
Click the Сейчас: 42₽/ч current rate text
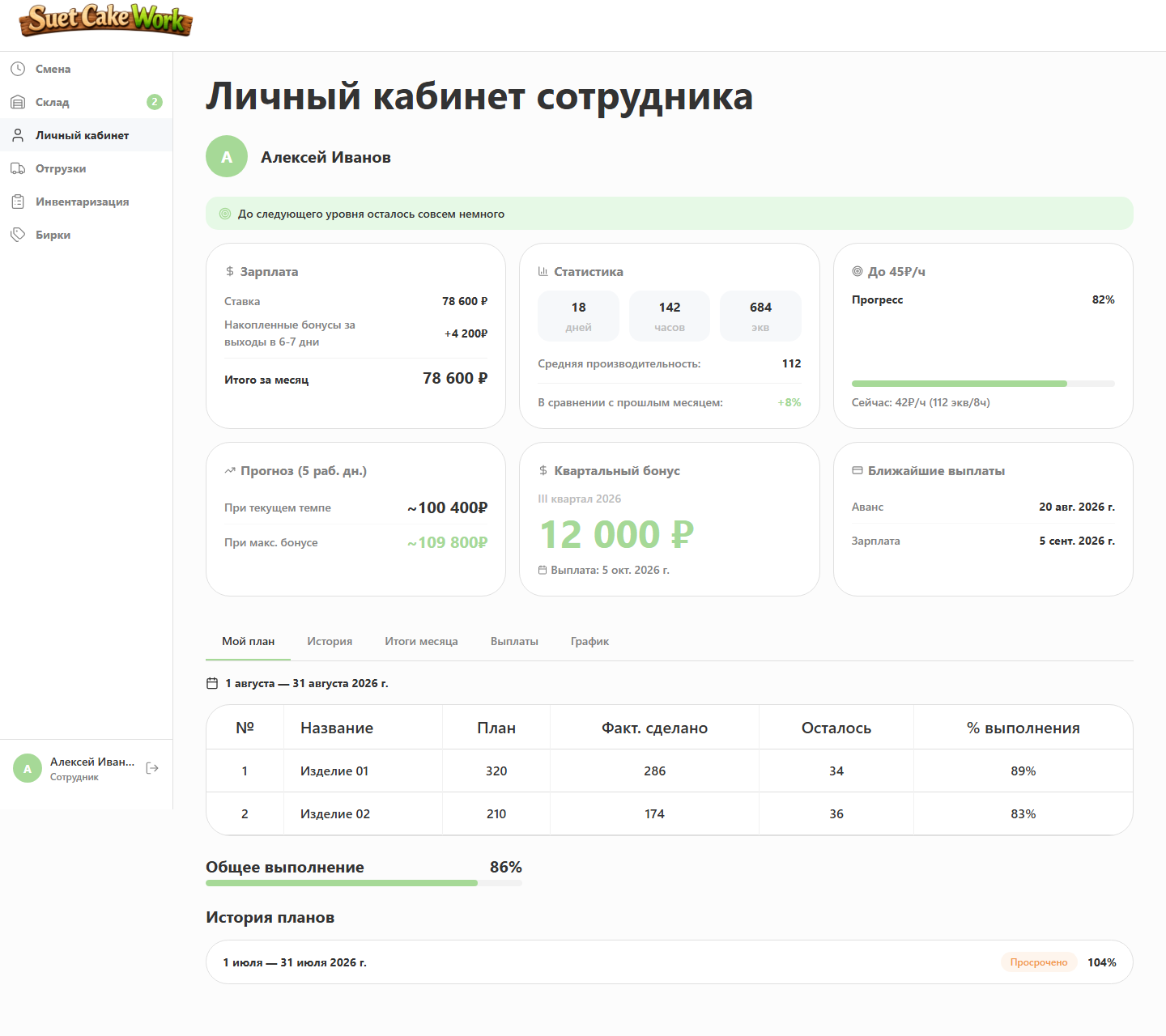pos(921,402)
